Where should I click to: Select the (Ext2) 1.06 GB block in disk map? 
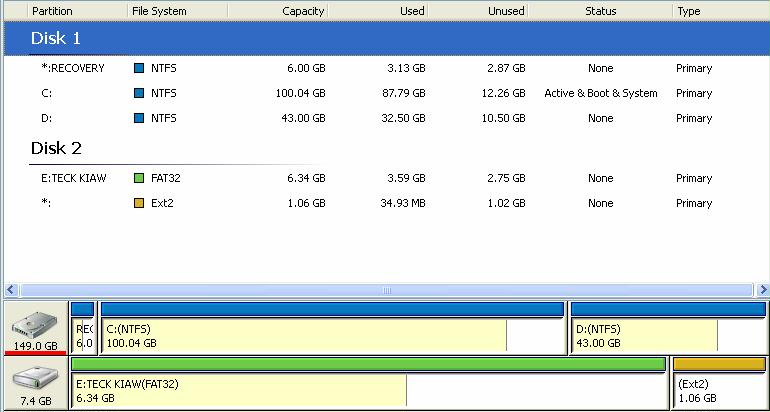click(x=718, y=390)
